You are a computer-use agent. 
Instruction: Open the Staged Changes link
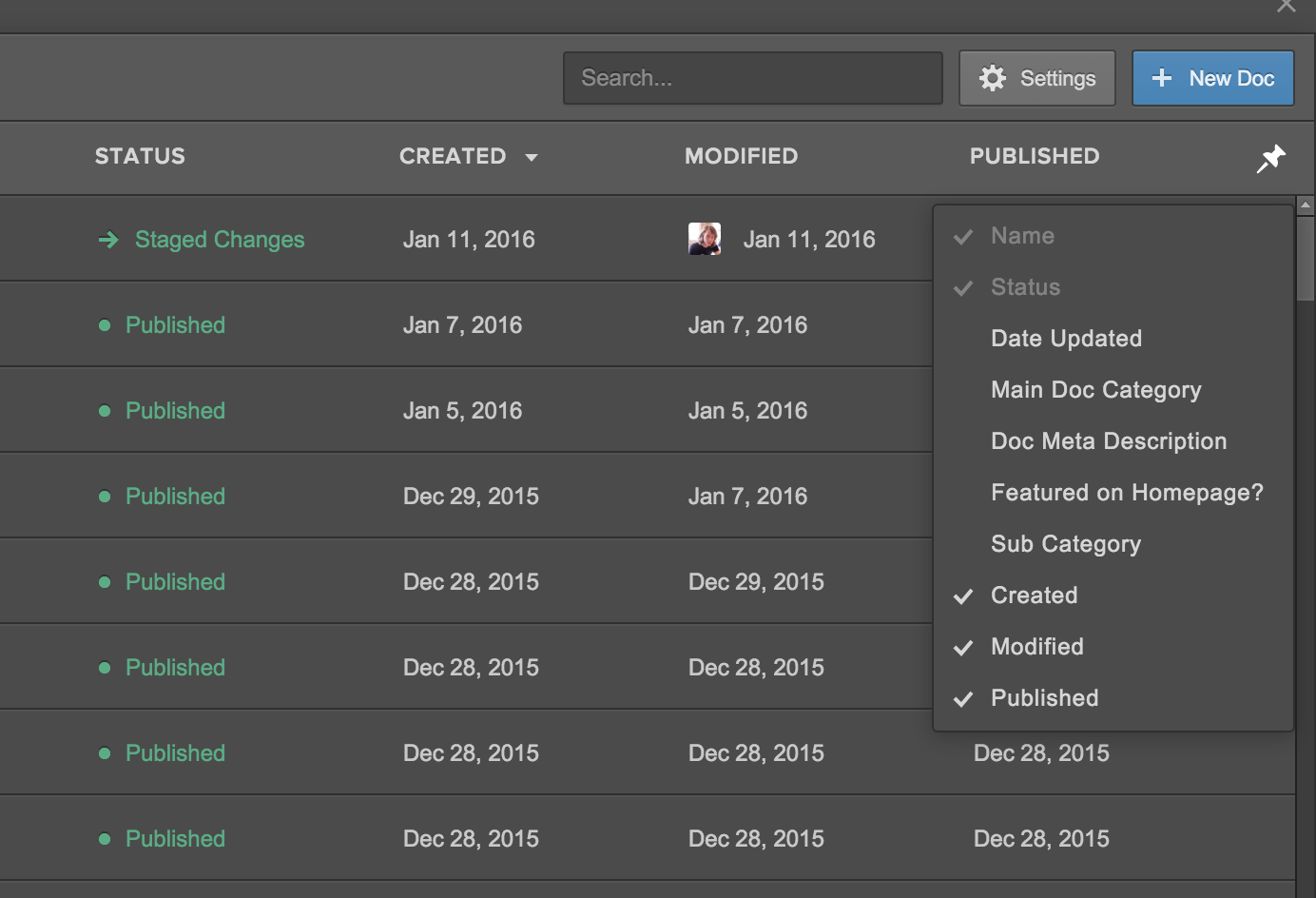(219, 240)
